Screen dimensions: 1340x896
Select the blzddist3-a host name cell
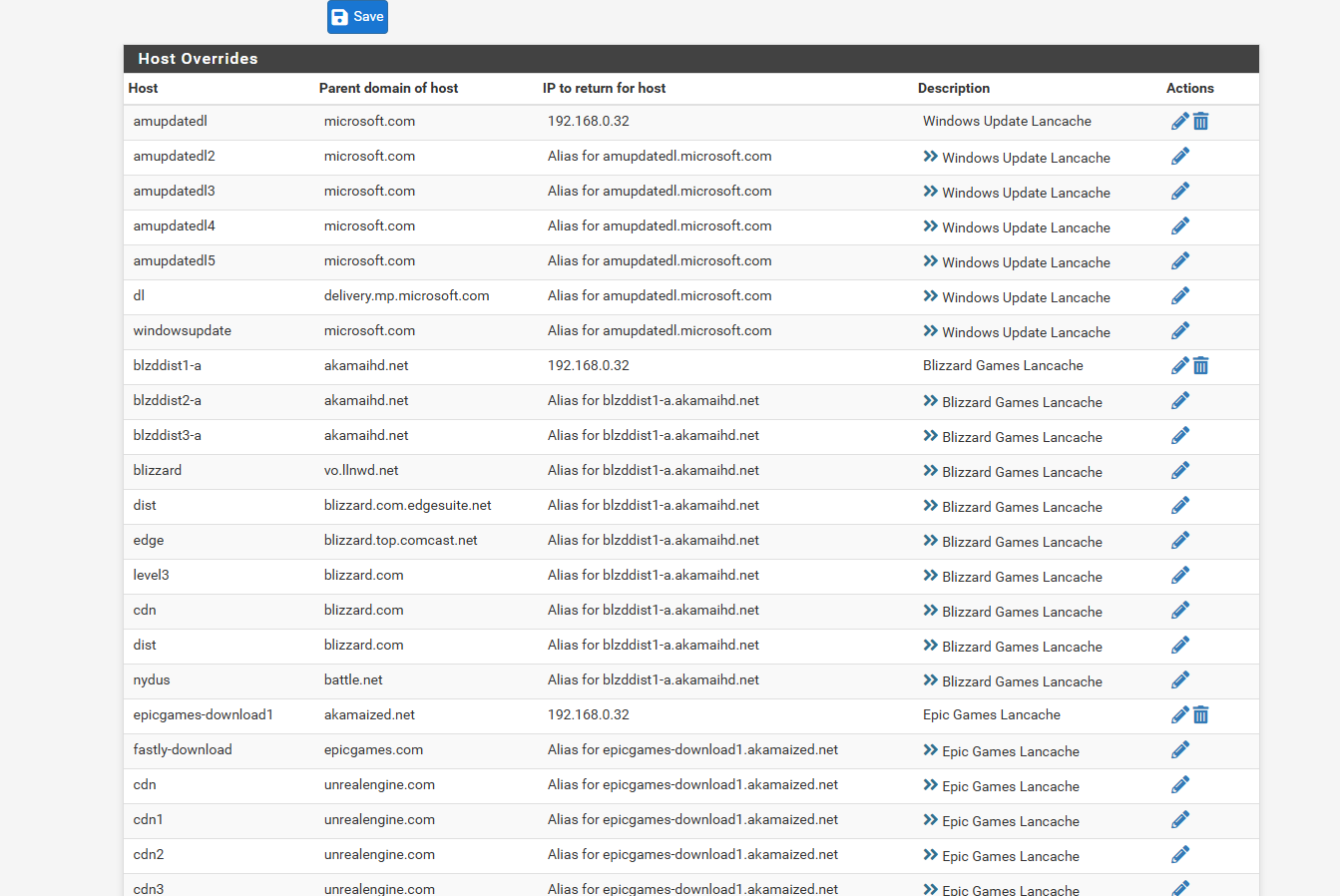168,435
